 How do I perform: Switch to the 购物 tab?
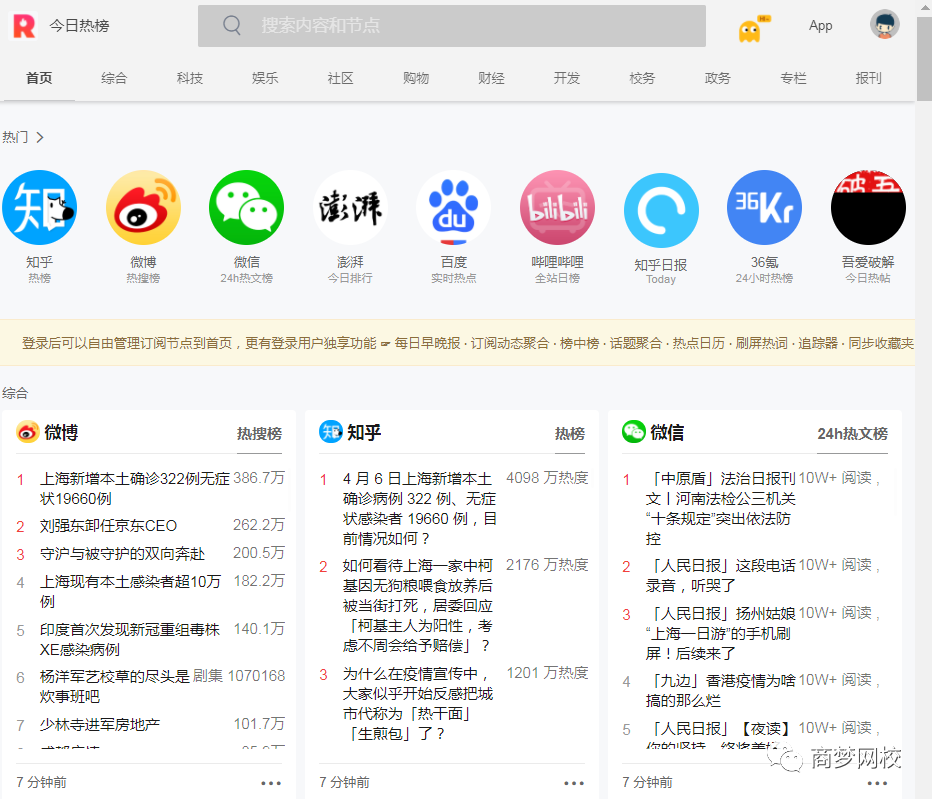(x=416, y=78)
